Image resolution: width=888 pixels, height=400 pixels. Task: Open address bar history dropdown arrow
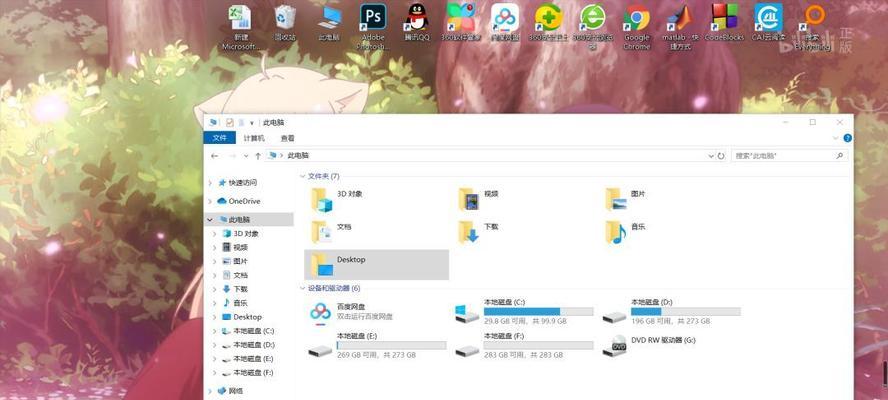[711, 155]
